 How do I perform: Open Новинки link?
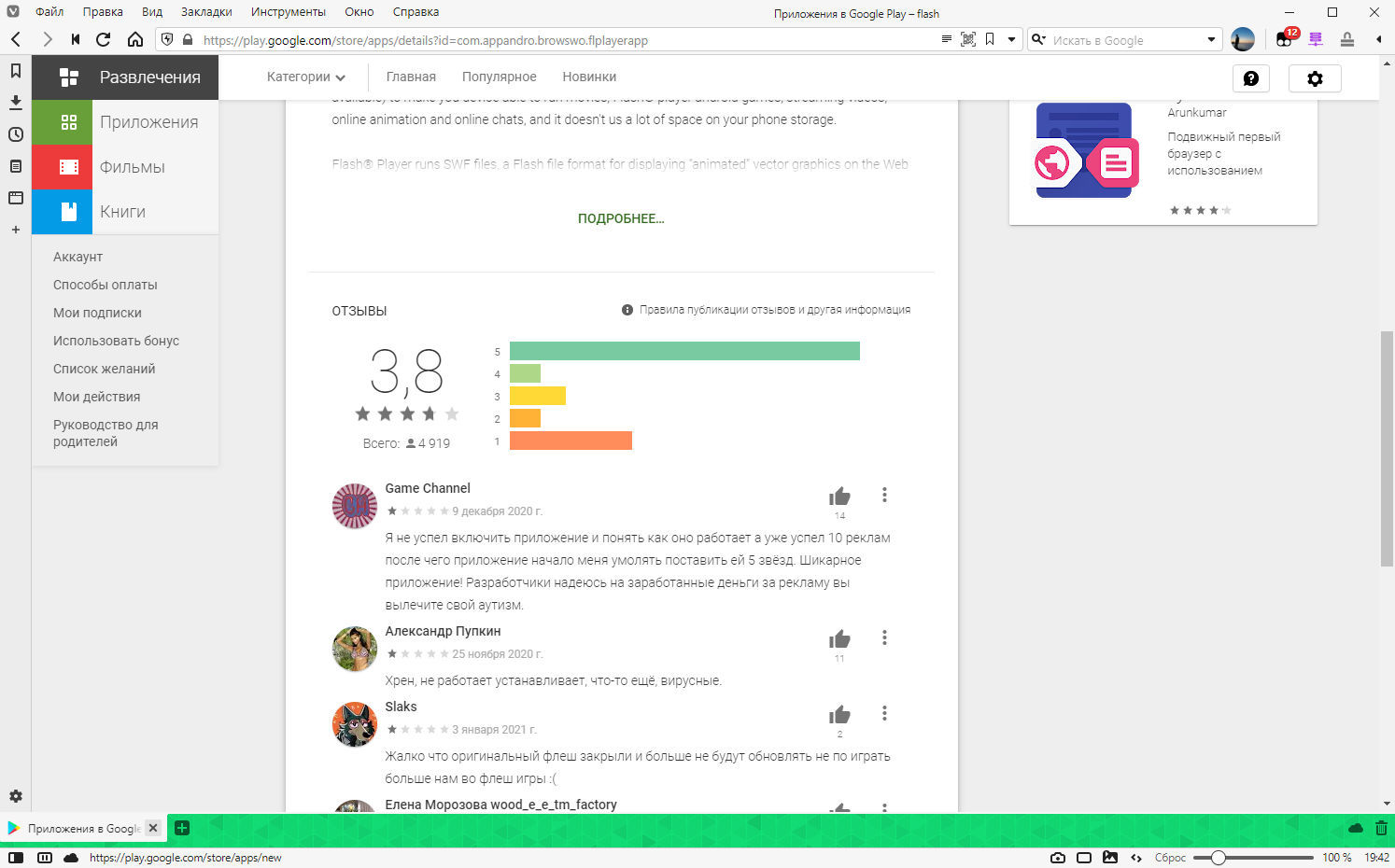tap(589, 77)
